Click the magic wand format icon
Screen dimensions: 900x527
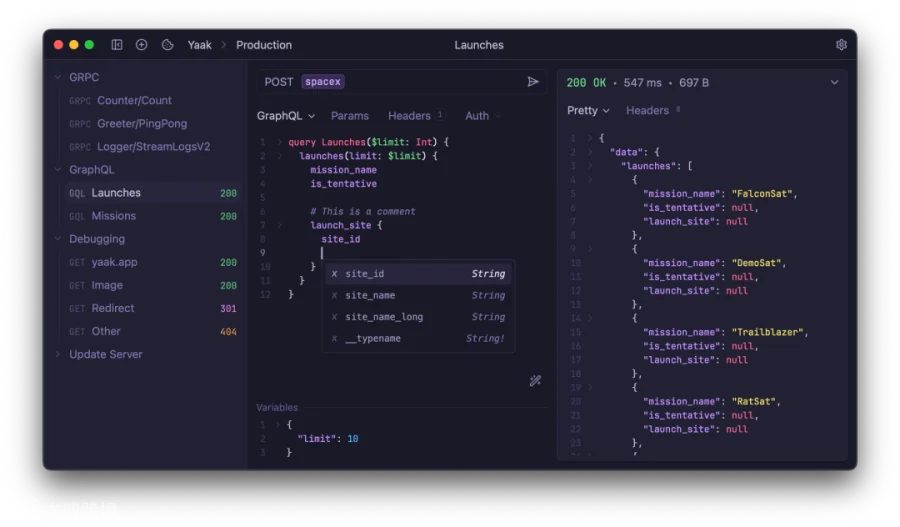click(535, 381)
